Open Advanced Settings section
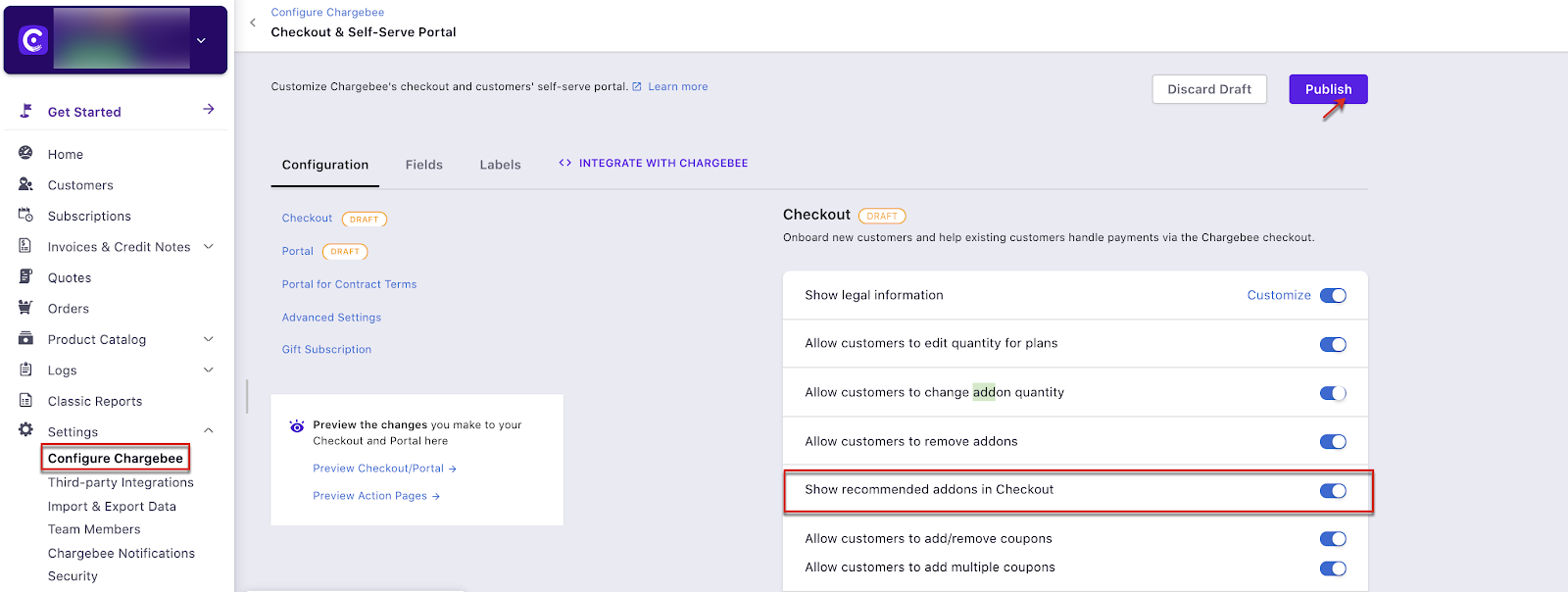1568x592 pixels. 331,318
